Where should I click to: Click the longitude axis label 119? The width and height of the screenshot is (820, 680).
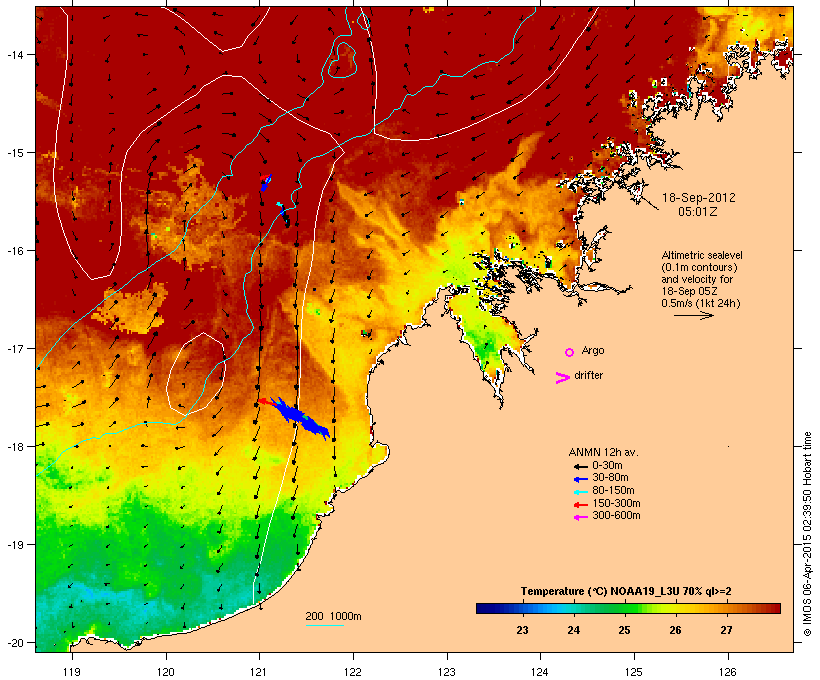click(x=72, y=672)
